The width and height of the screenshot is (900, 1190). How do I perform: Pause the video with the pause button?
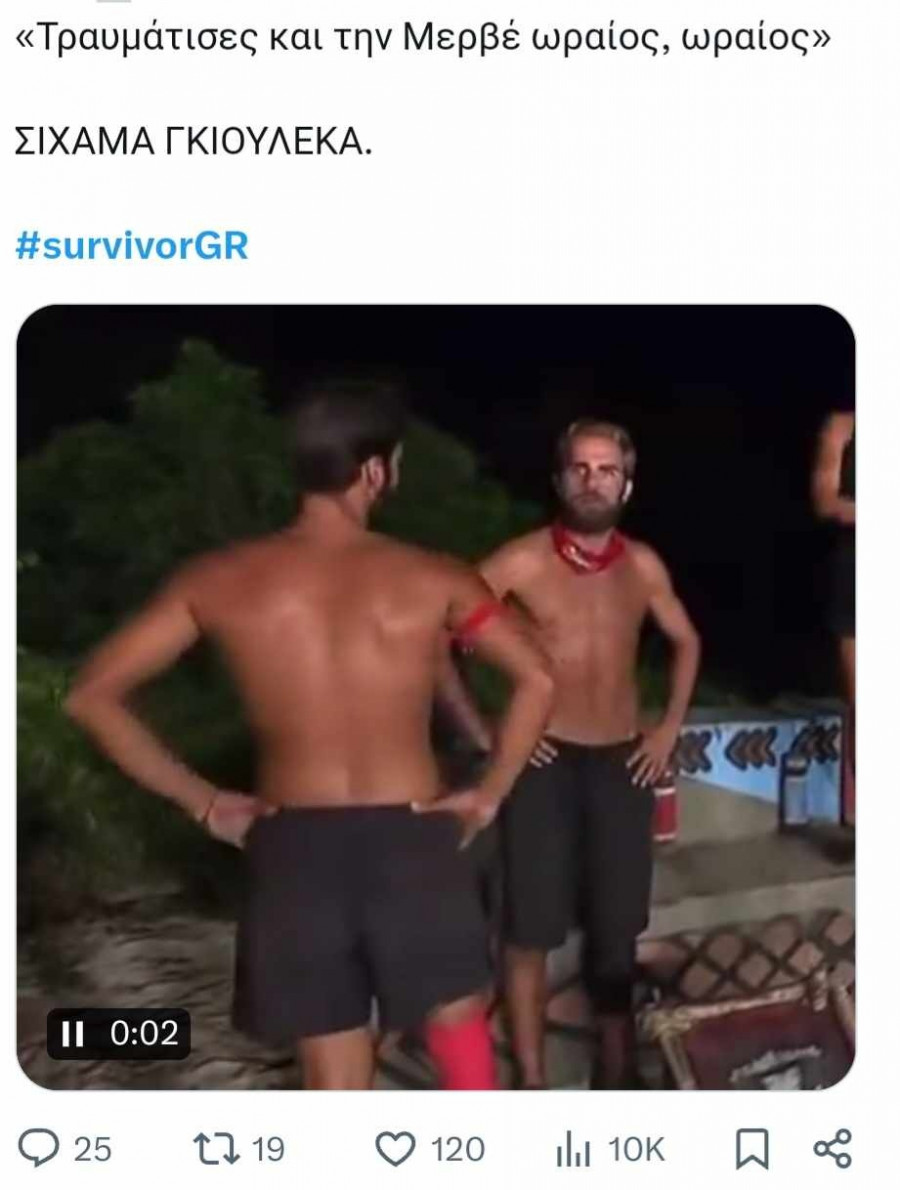coord(72,1033)
